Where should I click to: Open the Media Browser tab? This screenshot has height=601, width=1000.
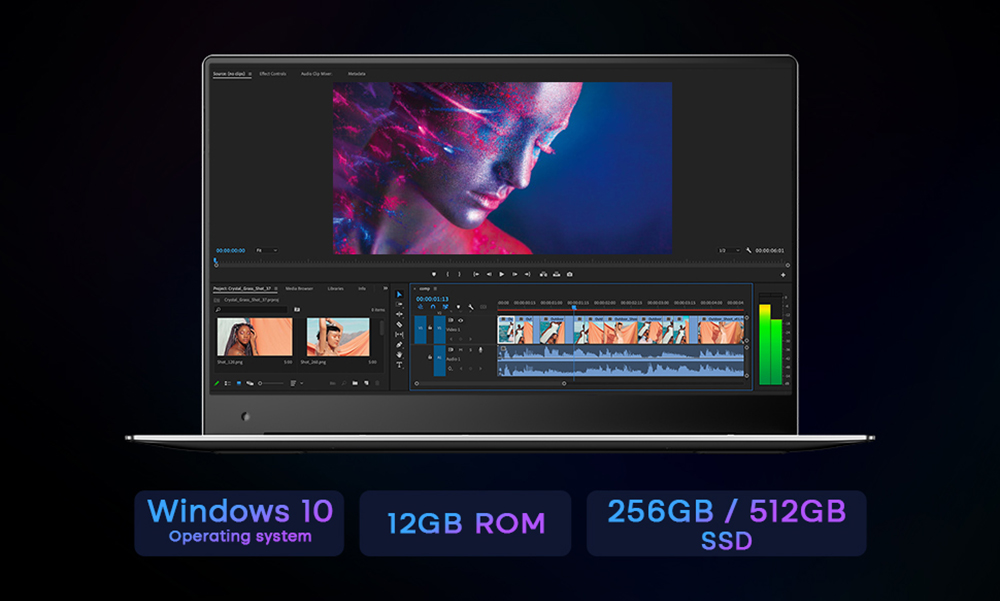[299, 288]
